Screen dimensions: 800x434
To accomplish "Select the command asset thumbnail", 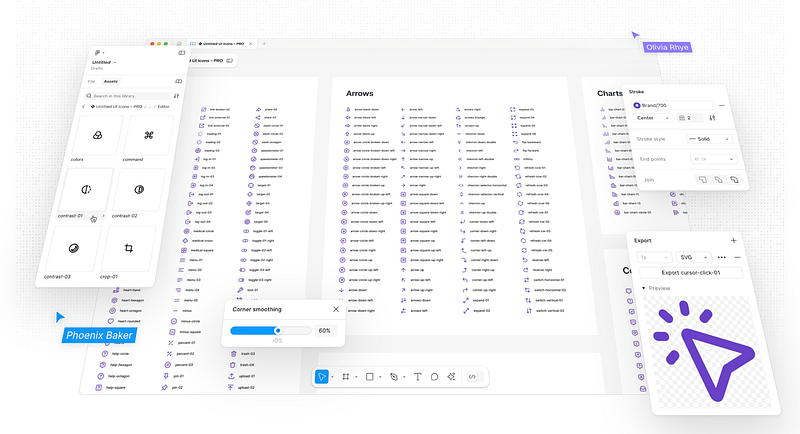I will pyautogui.click(x=148, y=135).
